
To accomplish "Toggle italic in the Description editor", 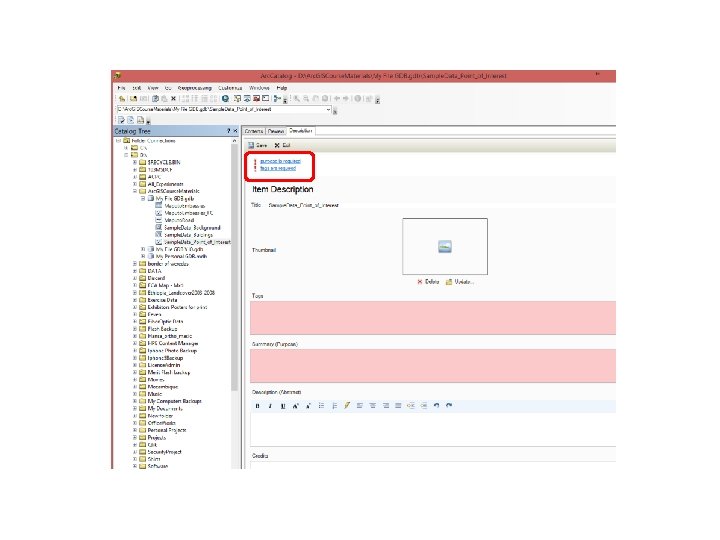I will [x=270, y=406].
